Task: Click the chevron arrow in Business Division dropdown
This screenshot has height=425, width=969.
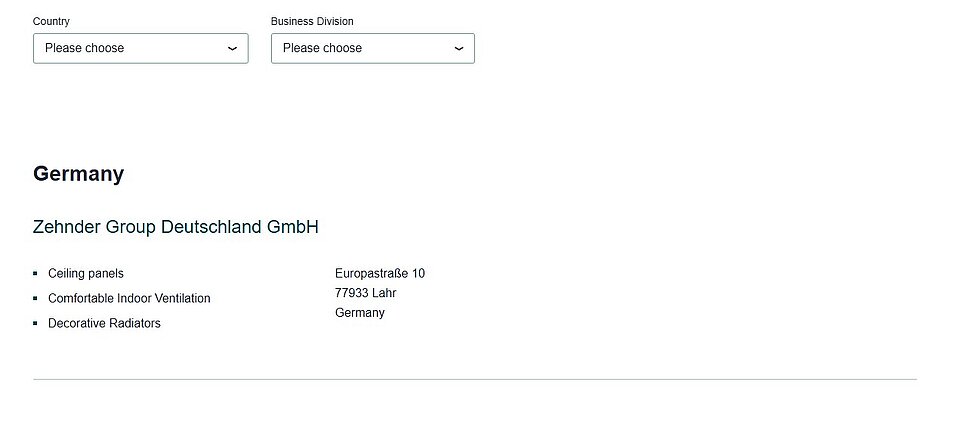Action: (x=459, y=48)
